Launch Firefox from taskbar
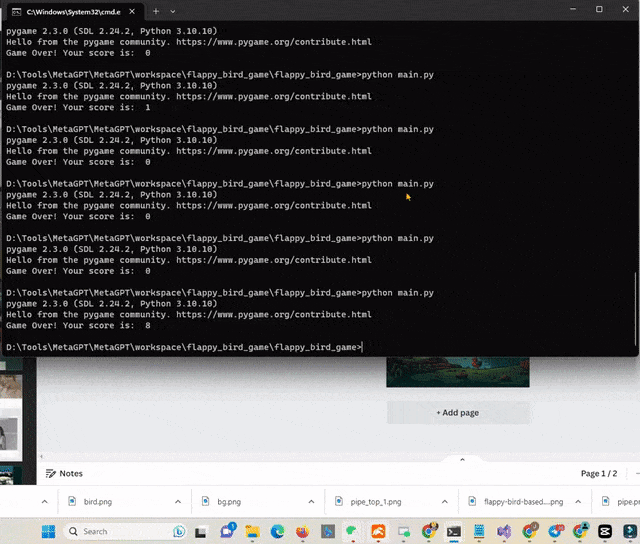The height and width of the screenshot is (544, 640). 302,531
